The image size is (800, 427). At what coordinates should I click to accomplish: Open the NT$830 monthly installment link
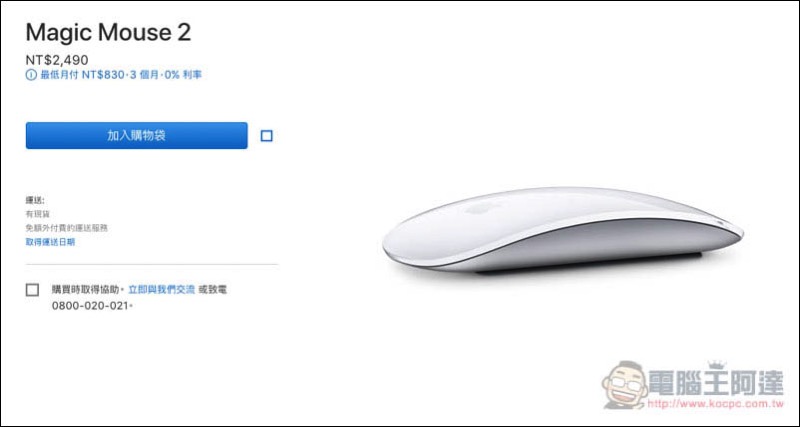[x=121, y=75]
